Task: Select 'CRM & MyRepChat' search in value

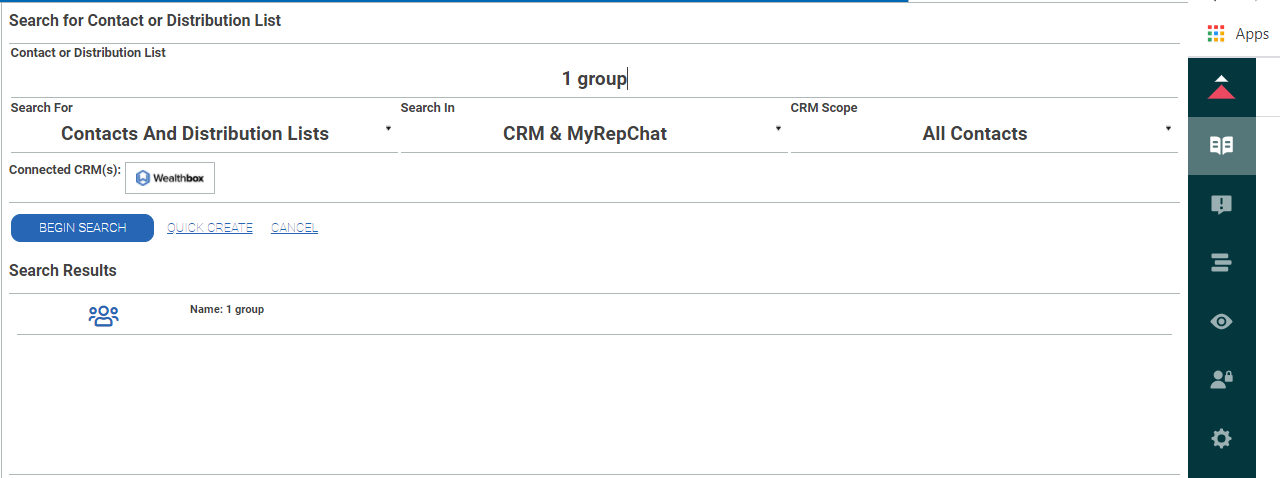Action: (584, 134)
